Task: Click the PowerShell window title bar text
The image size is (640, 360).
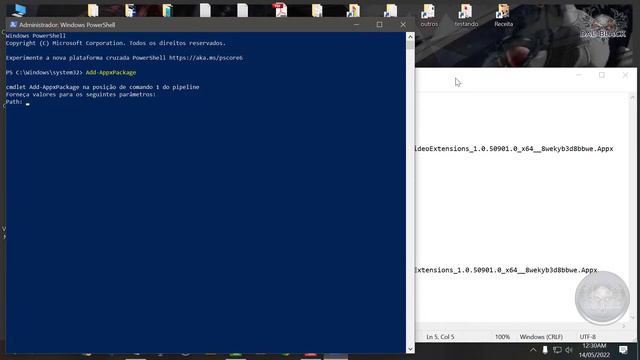Action: click(67, 25)
